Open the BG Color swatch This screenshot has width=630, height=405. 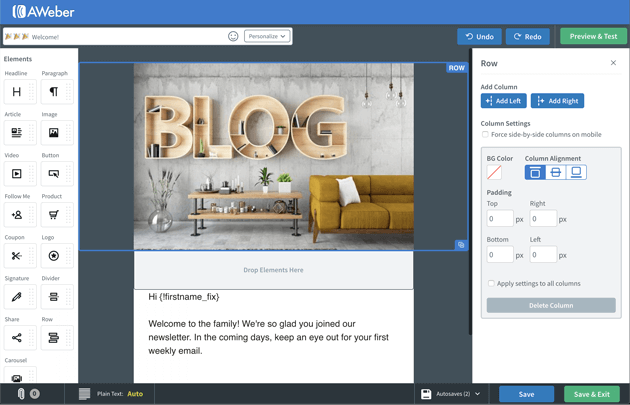494,172
